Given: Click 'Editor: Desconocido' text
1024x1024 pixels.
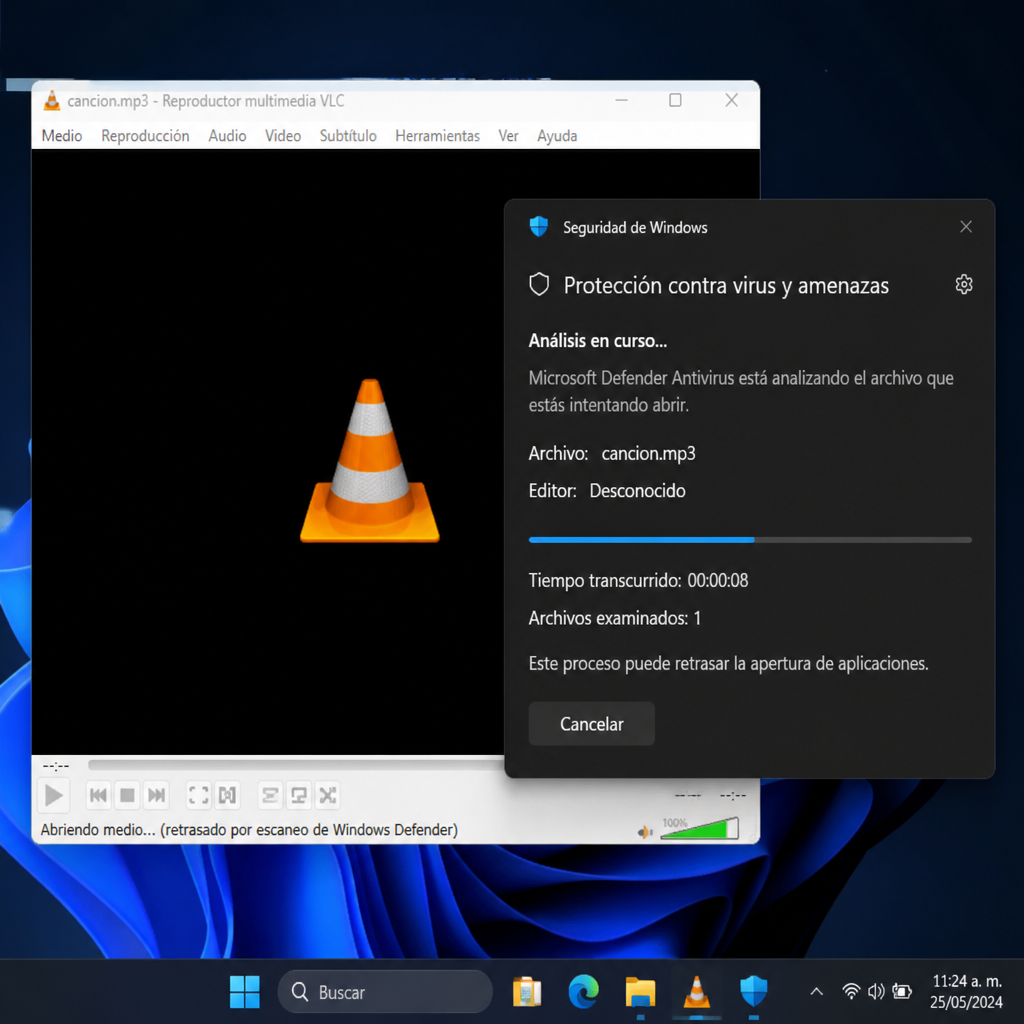Looking at the screenshot, I should [607, 490].
